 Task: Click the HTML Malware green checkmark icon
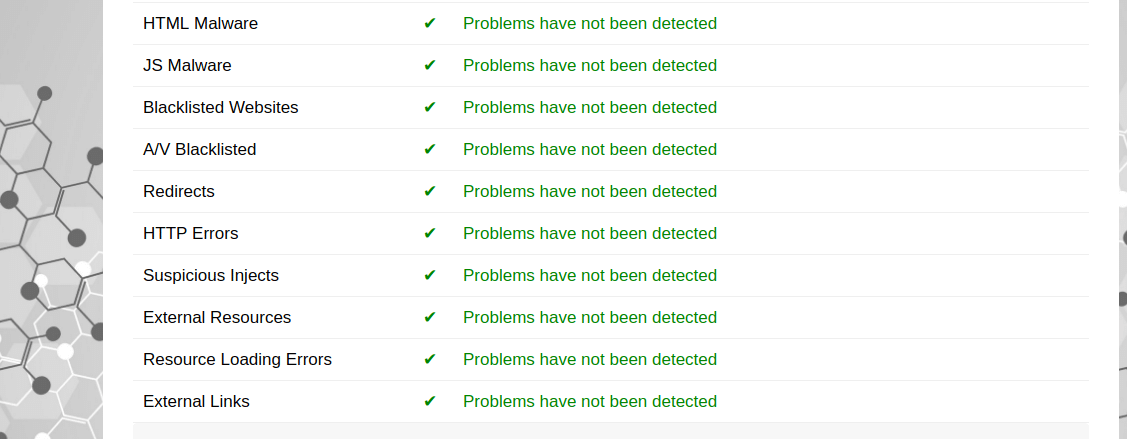[x=430, y=23]
